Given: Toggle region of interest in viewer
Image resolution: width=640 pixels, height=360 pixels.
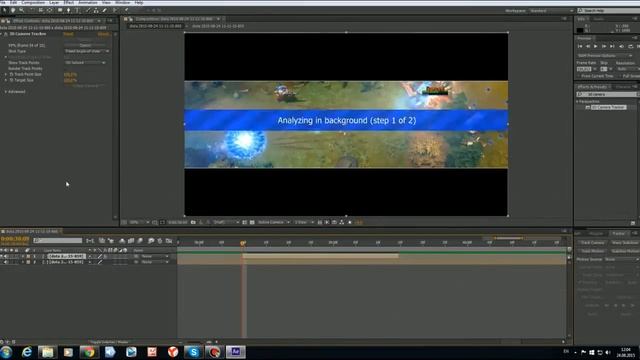Looking at the screenshot, I should (244, 222).
